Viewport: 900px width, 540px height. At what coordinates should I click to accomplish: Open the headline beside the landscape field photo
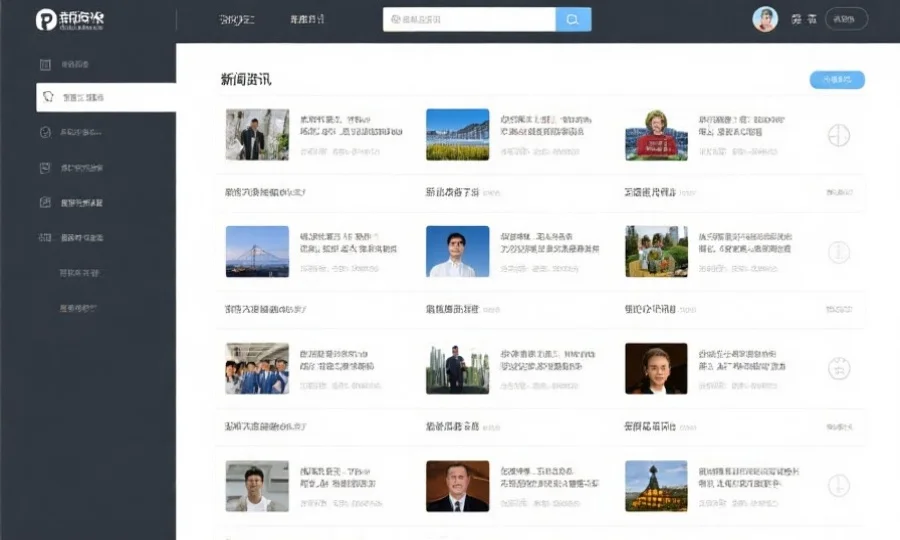tap(545, 126)
